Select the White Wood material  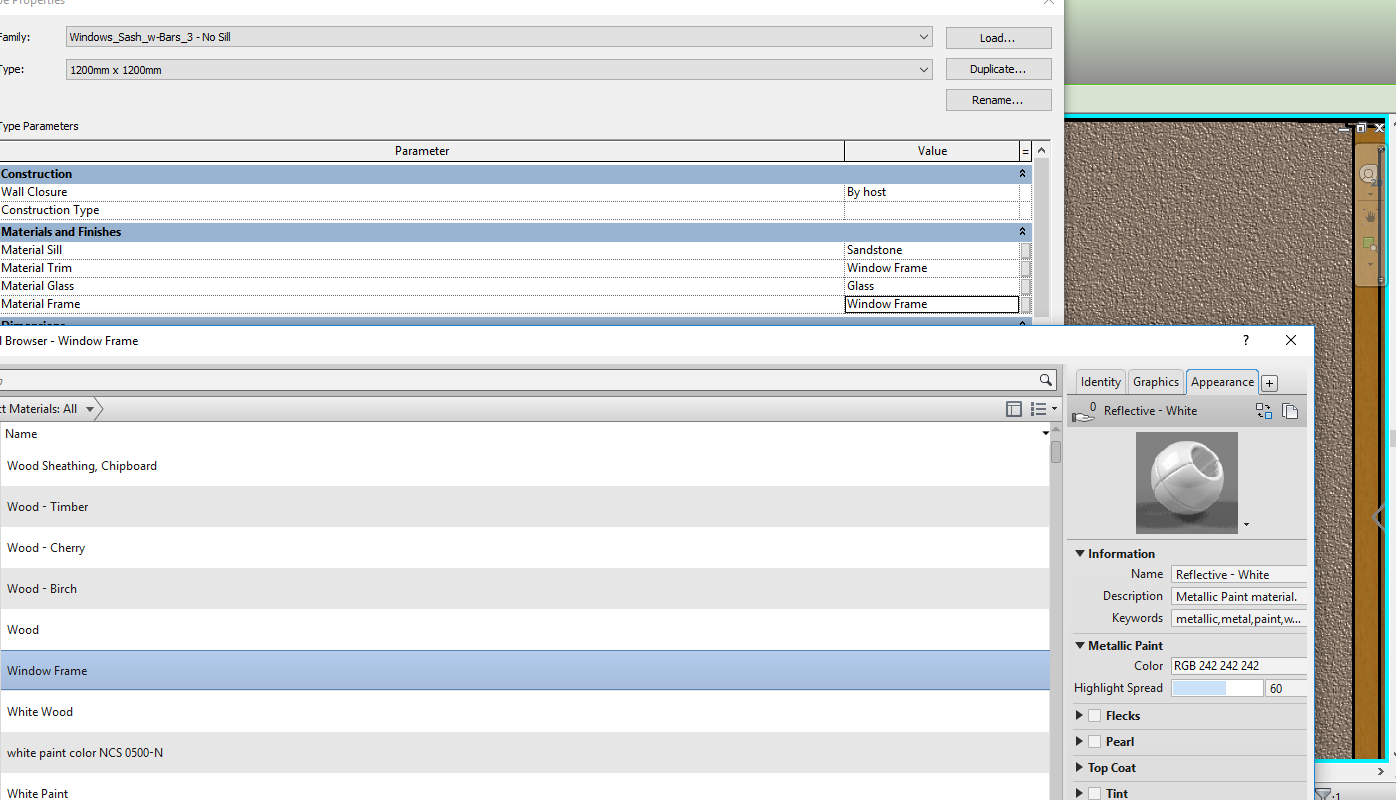pyautogui.click(x=525, y=712)
